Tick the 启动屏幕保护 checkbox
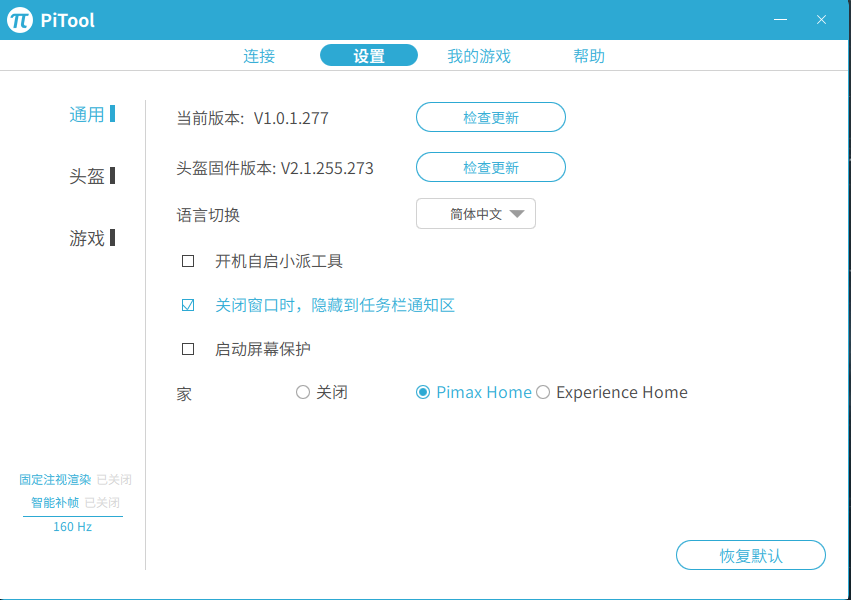851x600 pixels. (188, 349)
